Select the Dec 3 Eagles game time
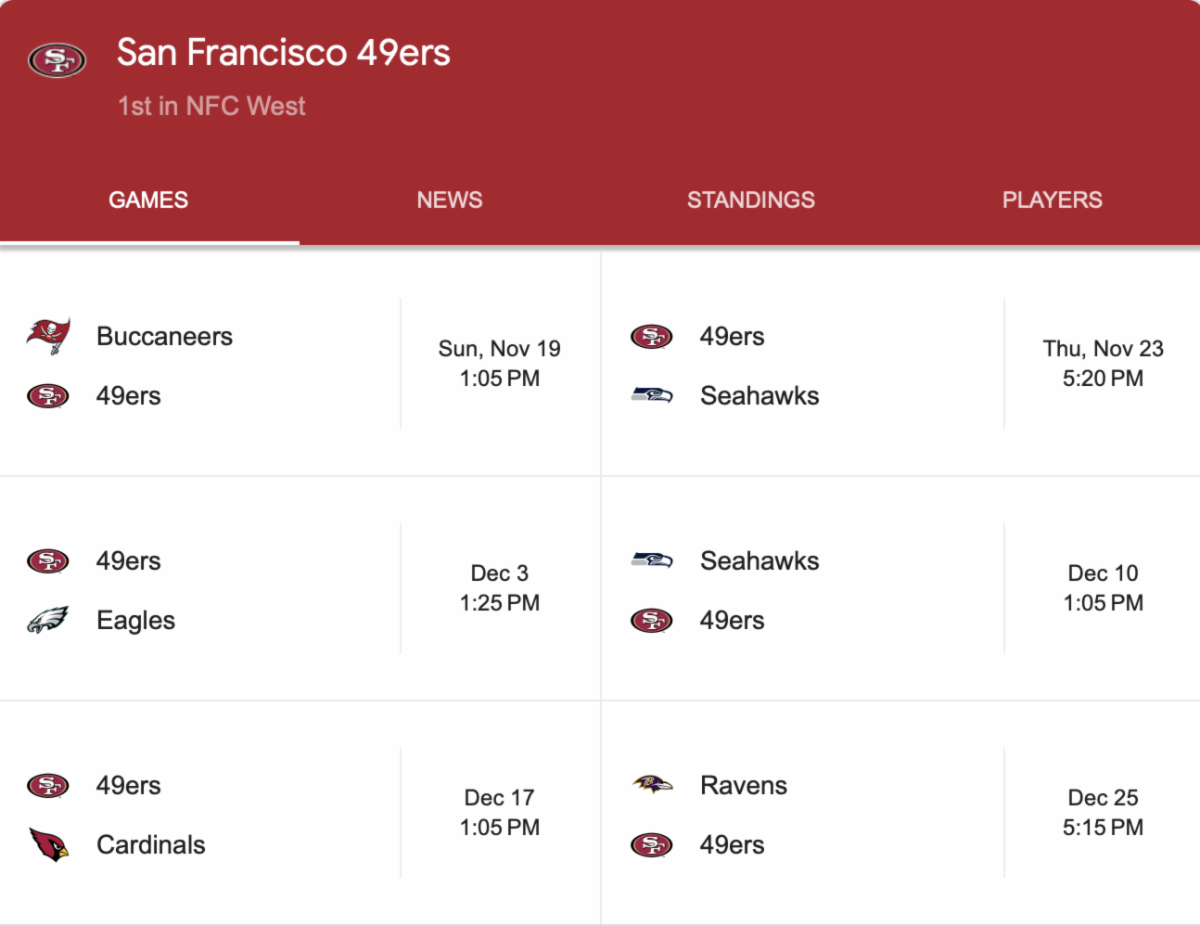 point(499,588)
